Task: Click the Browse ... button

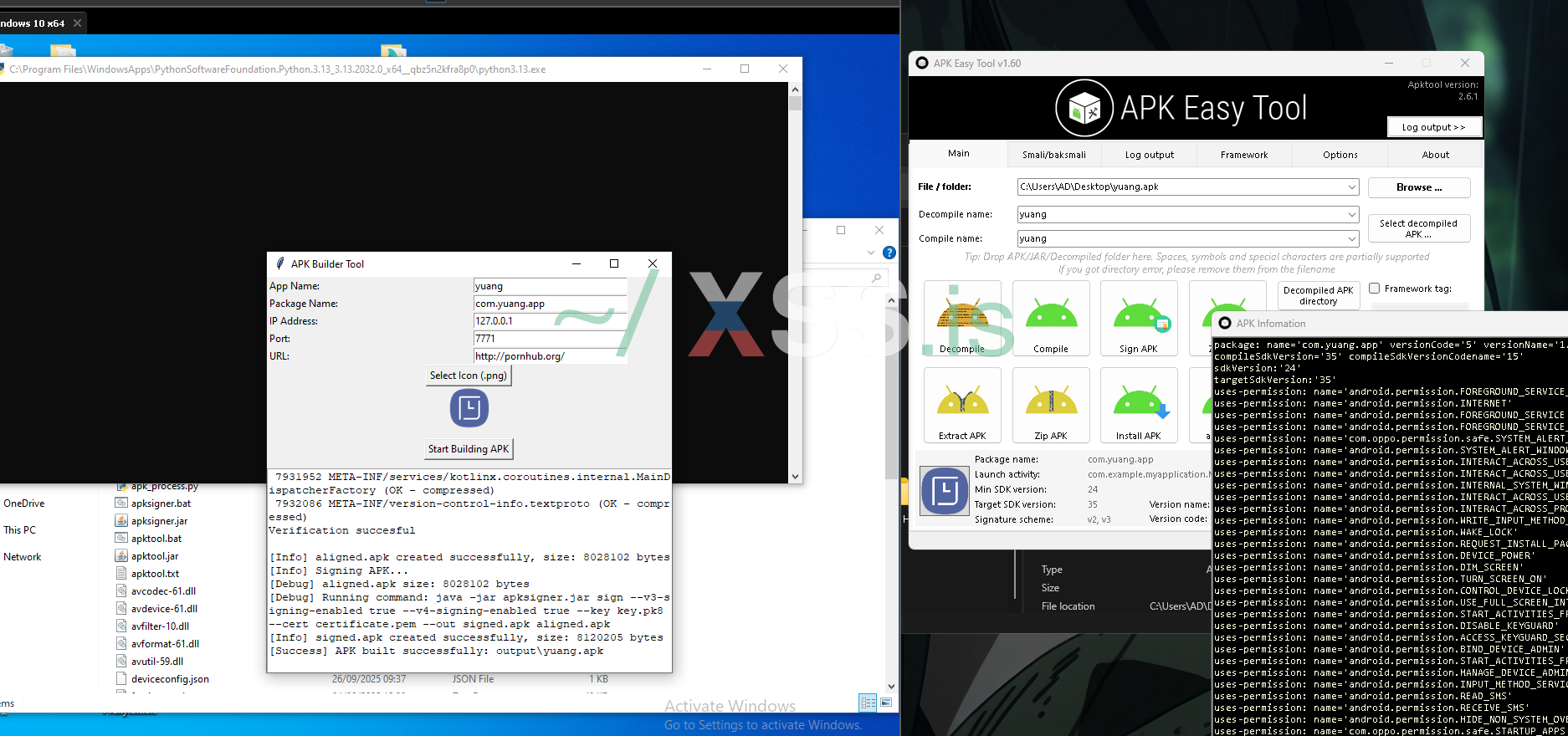Action: (1419, 187)
